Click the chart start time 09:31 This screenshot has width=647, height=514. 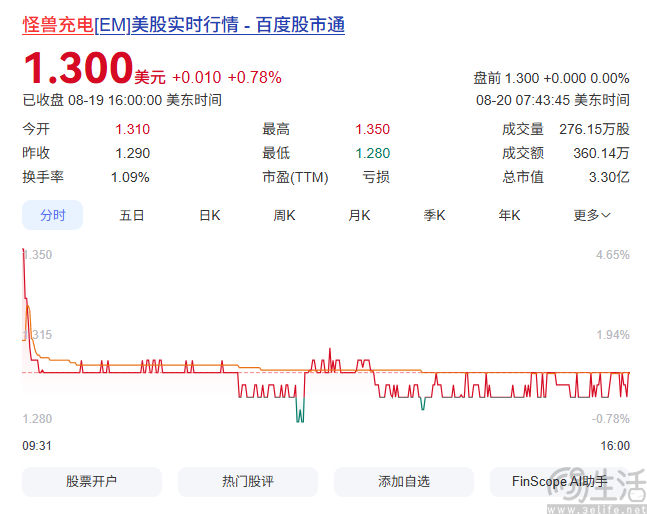pos(37,446)
